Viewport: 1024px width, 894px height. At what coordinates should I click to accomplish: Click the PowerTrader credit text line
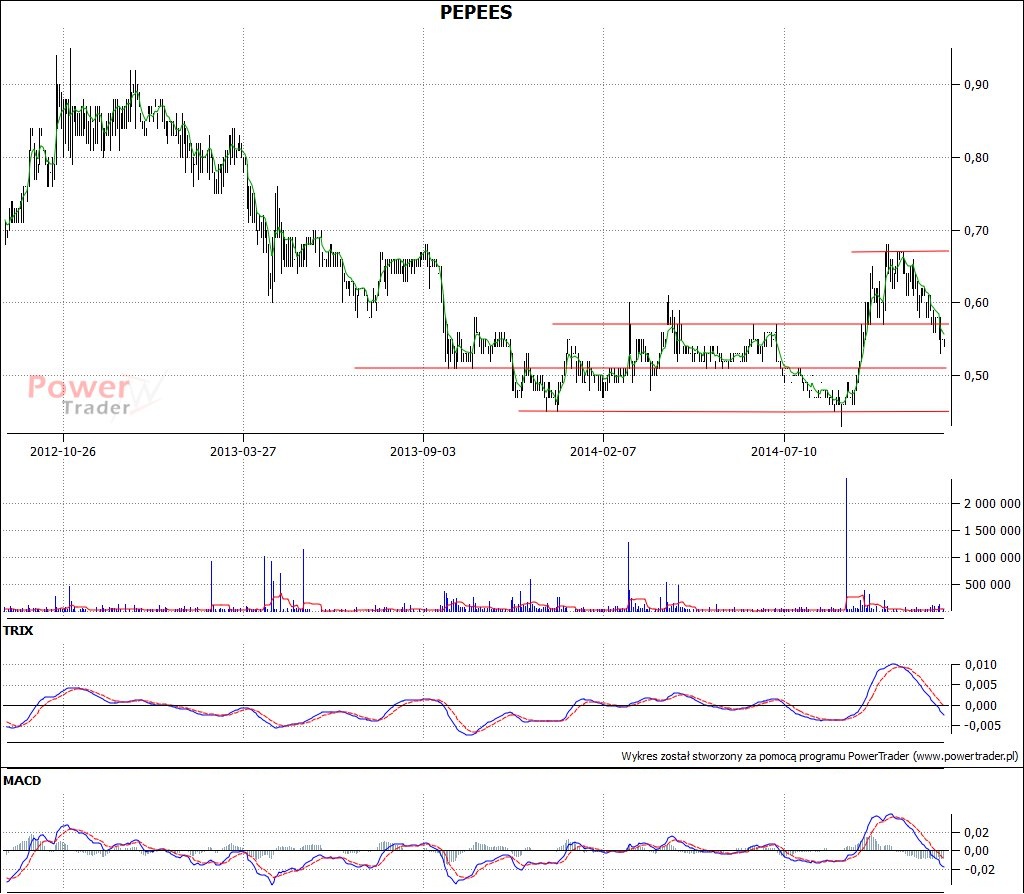tap(820, 756)
